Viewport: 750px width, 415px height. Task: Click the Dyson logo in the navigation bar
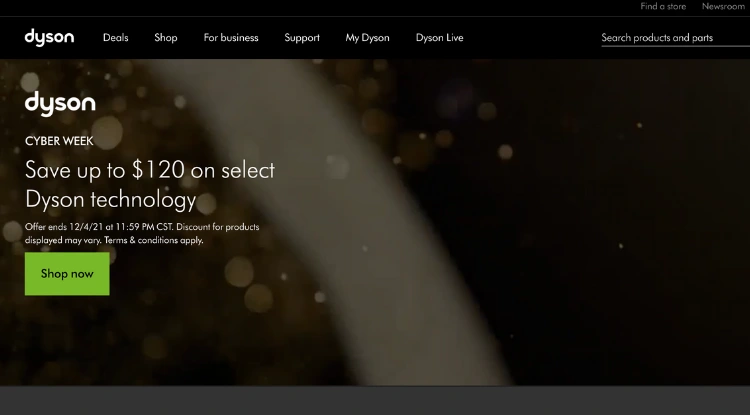click(x=49, y=37)
